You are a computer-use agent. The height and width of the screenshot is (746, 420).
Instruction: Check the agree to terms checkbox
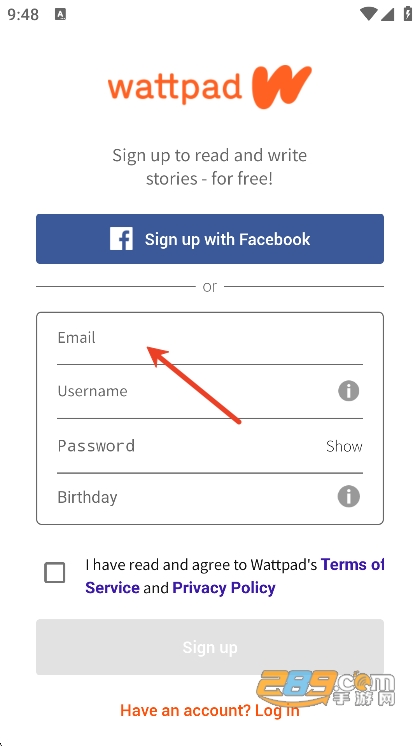[x=55, y=573]
